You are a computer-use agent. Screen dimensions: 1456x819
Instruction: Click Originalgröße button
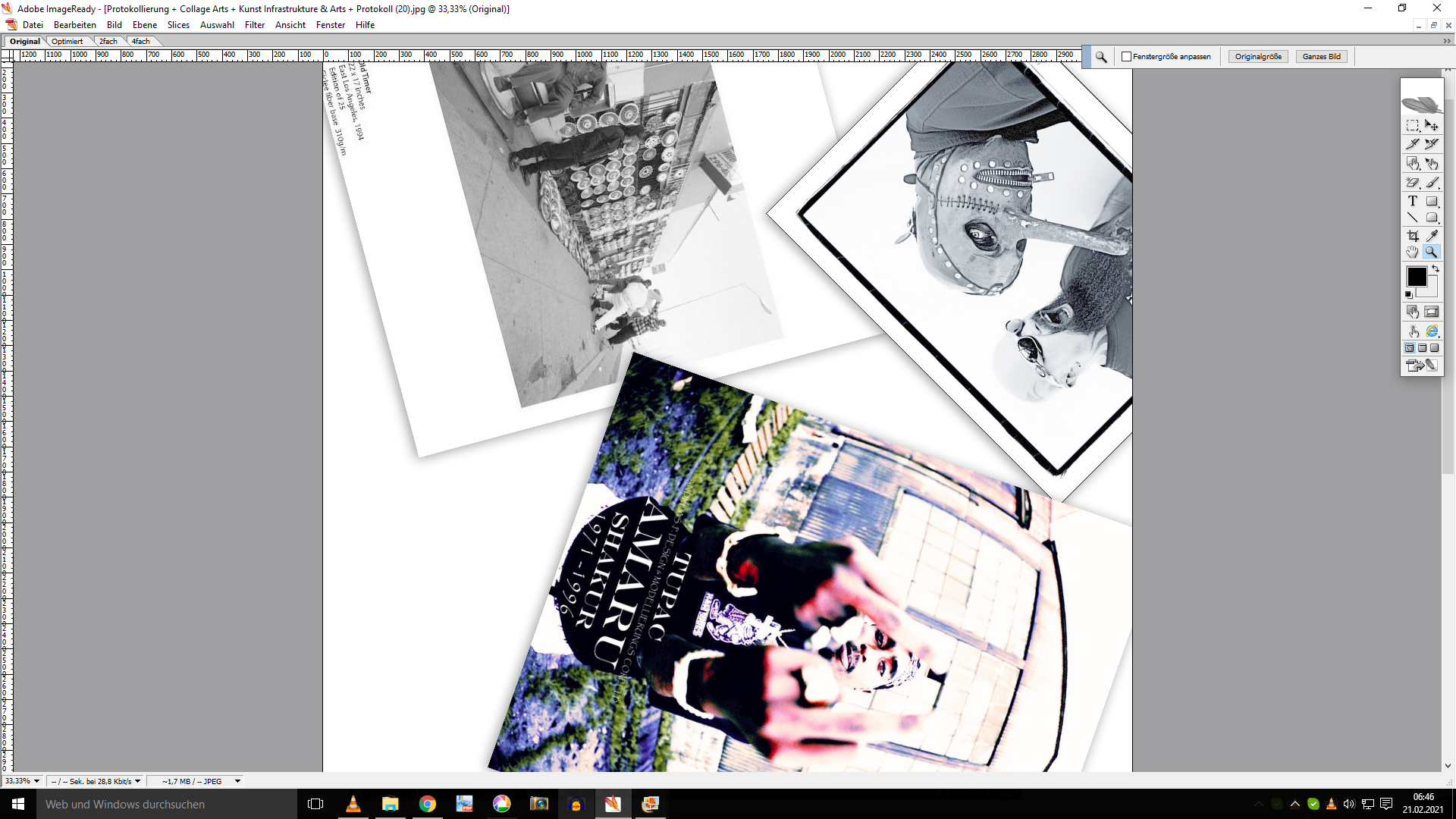click(1258, 57)
